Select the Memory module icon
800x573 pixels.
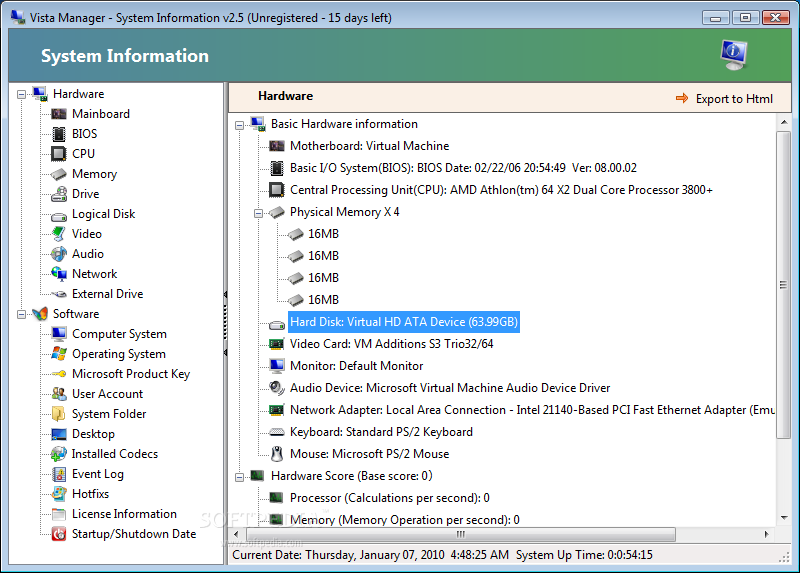pyautogui.click(x=59, y=174)
